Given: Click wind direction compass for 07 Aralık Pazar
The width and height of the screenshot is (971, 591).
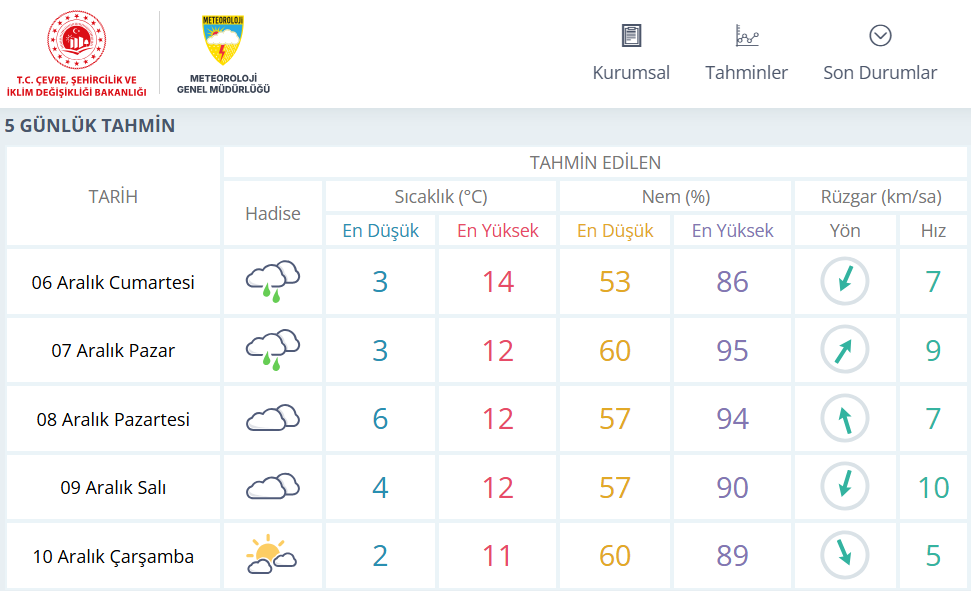Looking at the screenshot, I should point(845,350).
